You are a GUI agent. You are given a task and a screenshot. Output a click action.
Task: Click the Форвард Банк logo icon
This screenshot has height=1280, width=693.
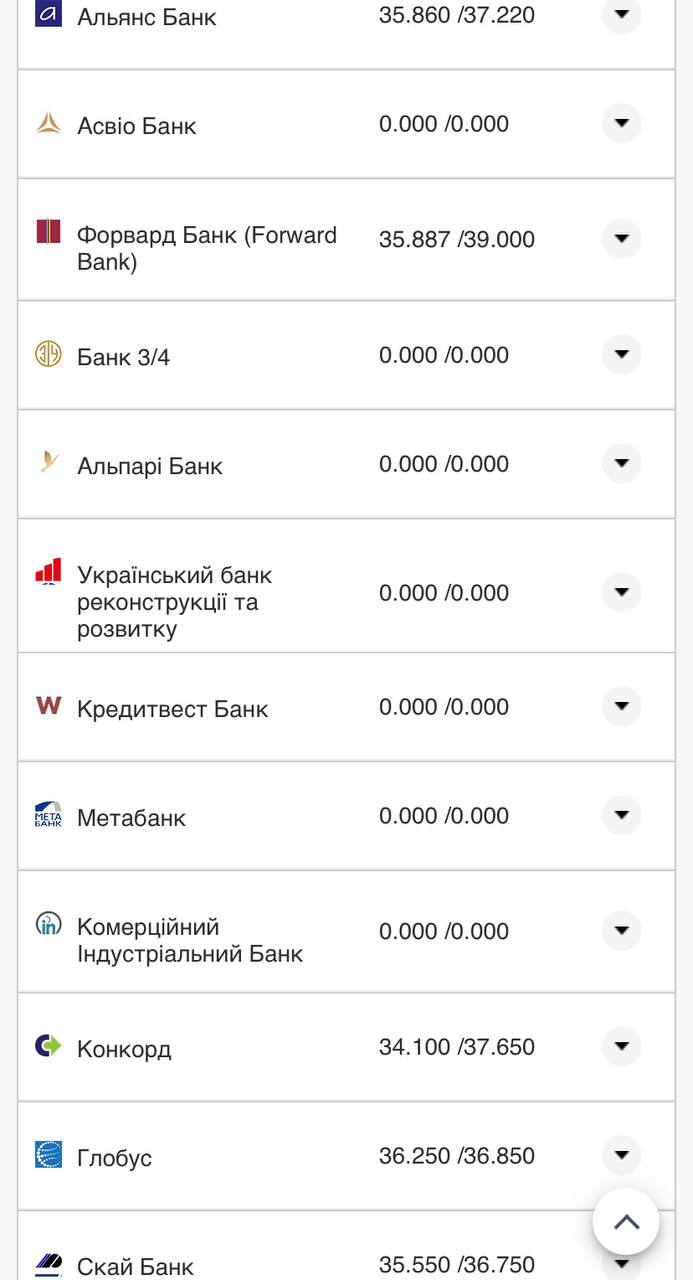[48, 232]
